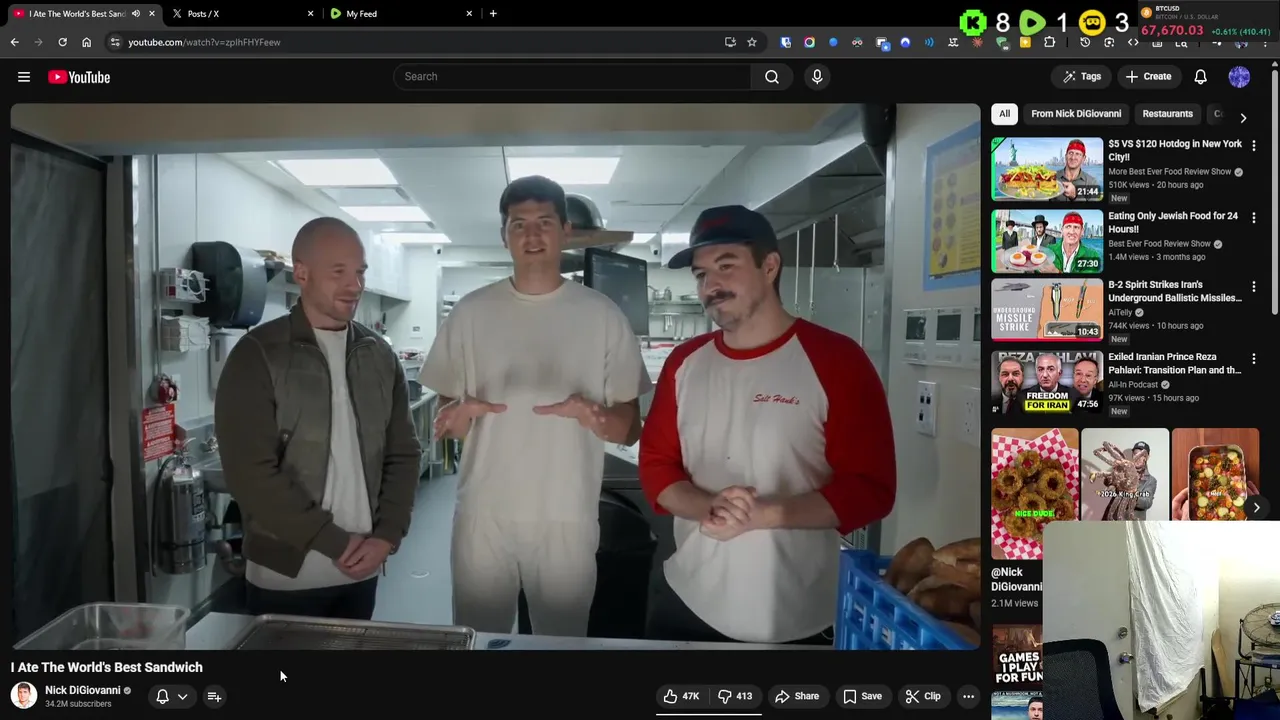Save the video to a playlist

(862, 696)
